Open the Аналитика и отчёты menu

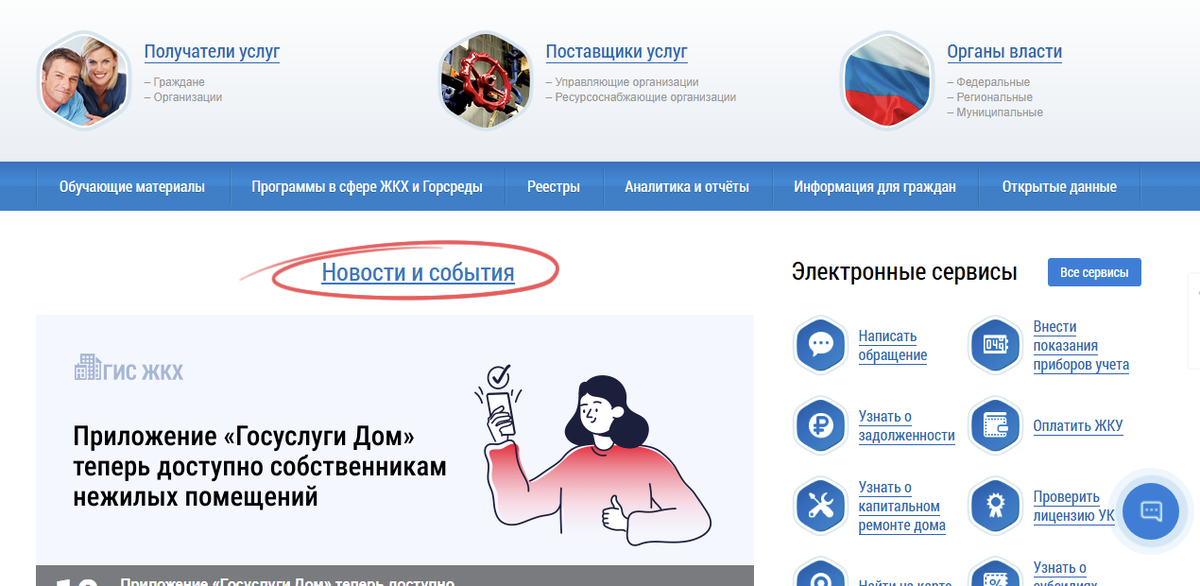click(686, 187)
